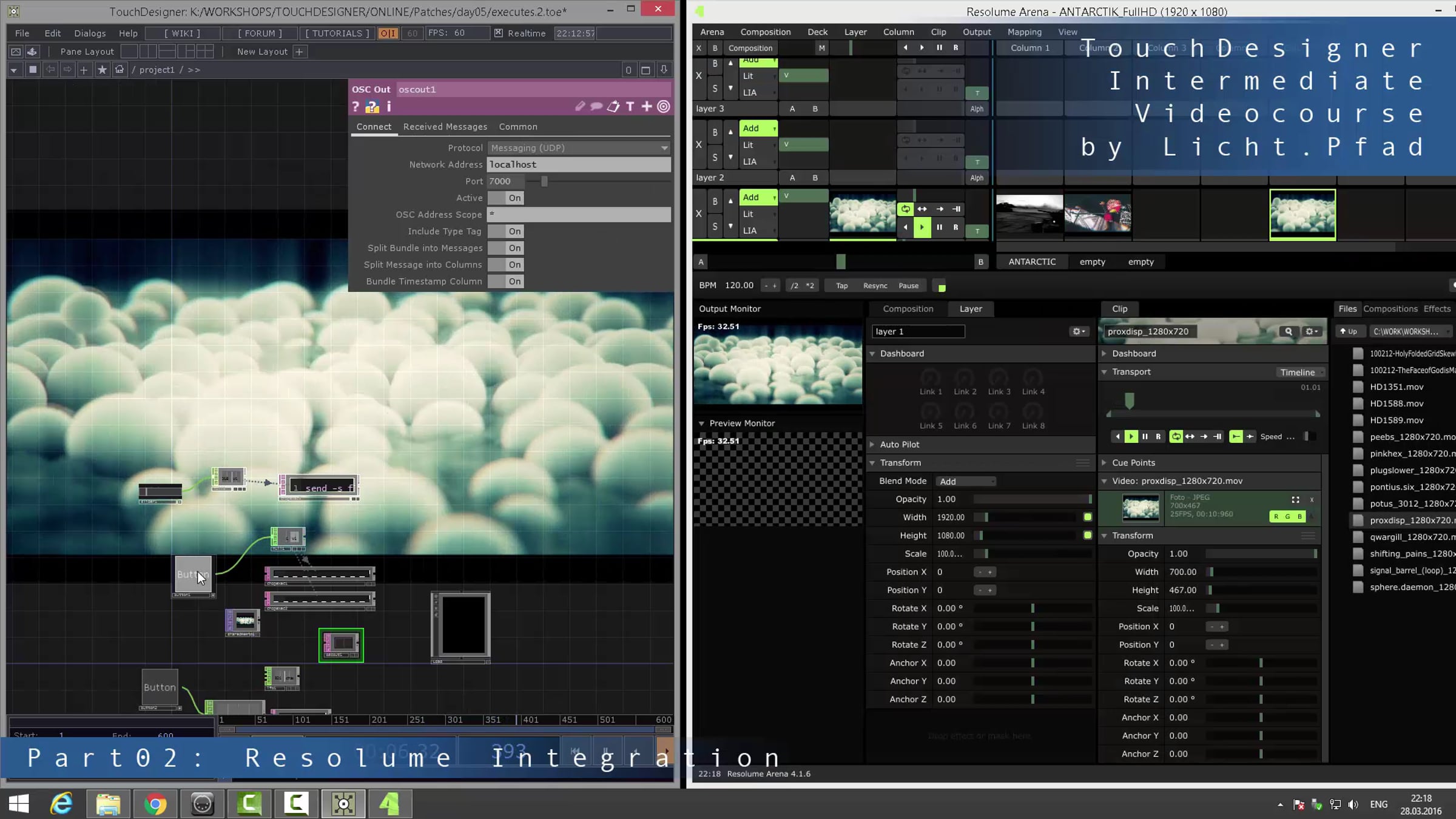Select the HD1588.mov file in Files list

1397,403
